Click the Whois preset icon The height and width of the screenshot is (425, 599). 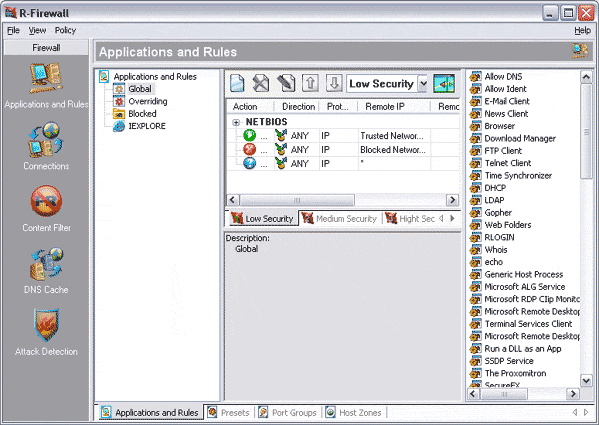click(475, 249)
